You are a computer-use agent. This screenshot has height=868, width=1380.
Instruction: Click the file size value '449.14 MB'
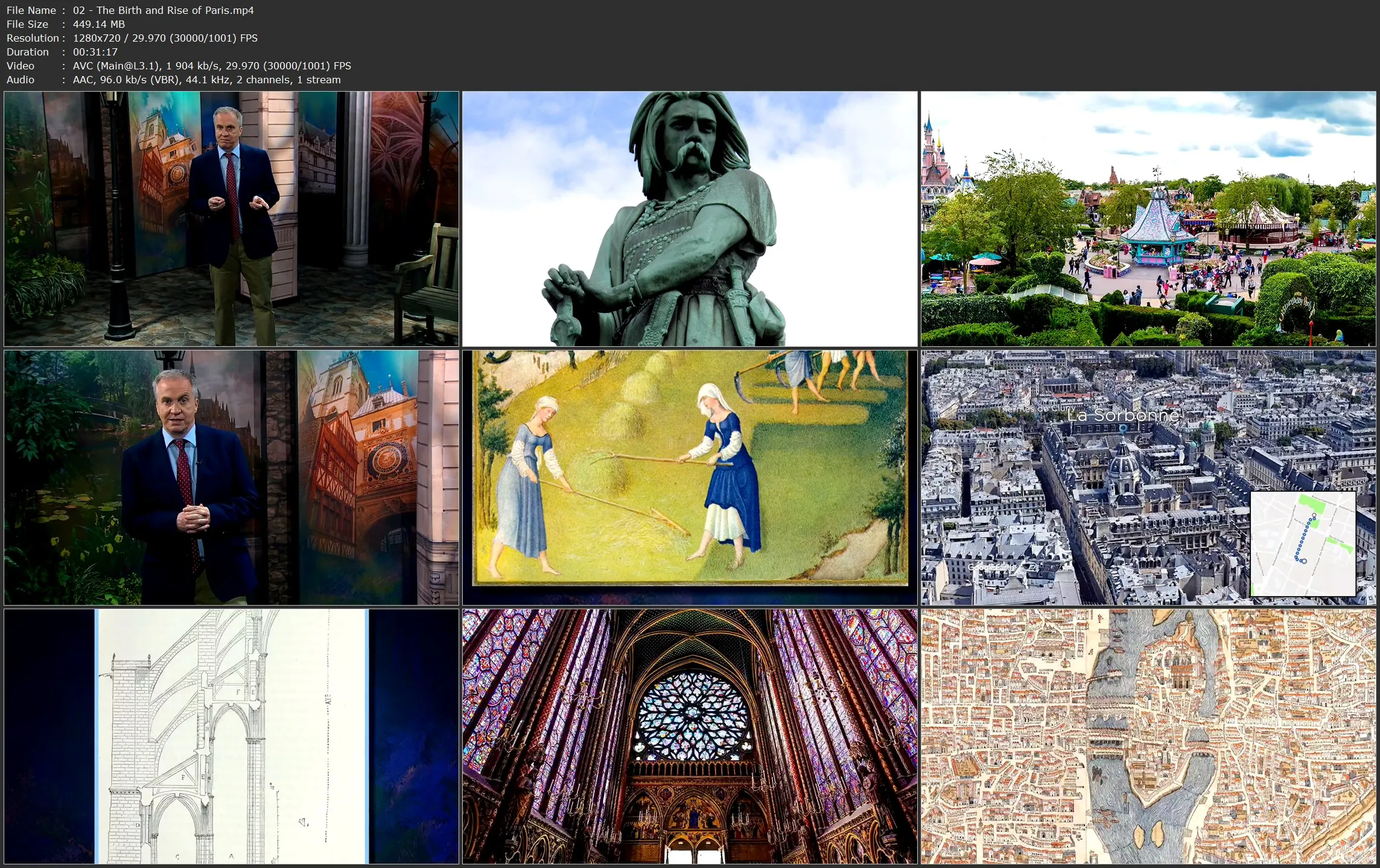(x=99, y=24)
